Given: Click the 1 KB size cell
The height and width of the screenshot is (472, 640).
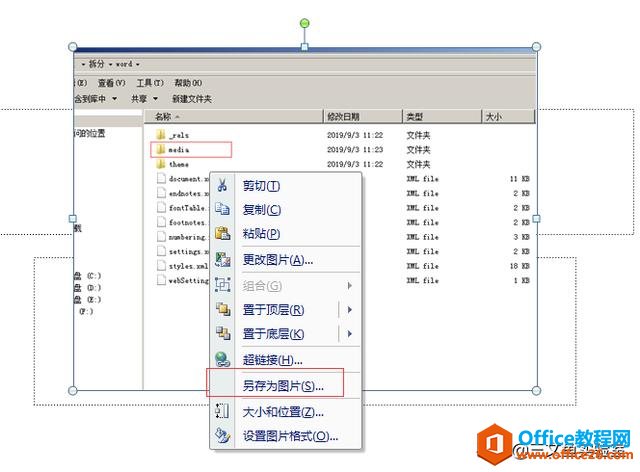Looking at the screenshot, I should coord(521,281).
